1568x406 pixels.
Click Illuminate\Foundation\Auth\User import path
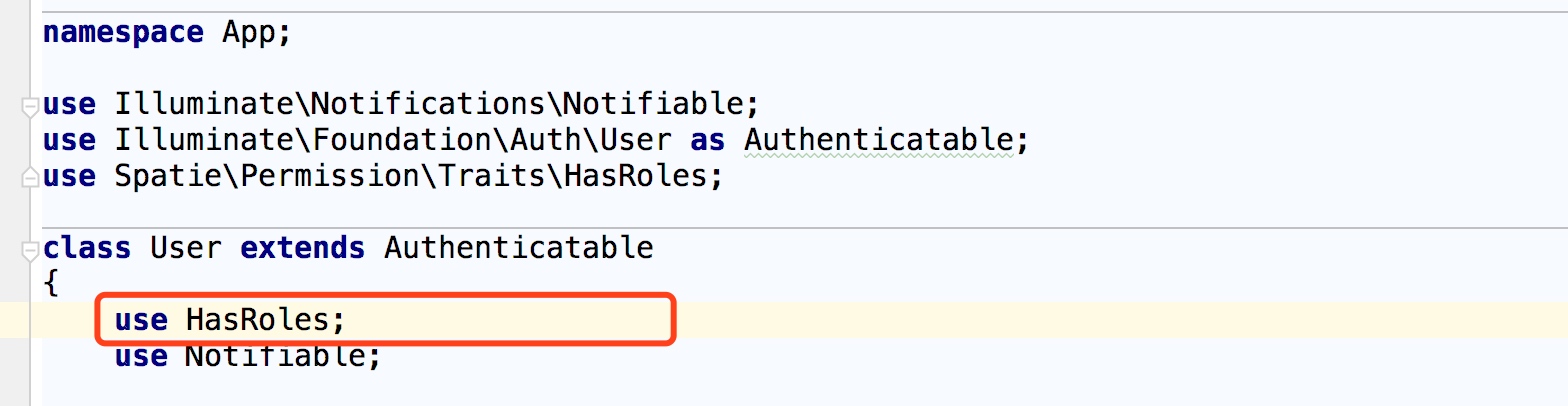(x=393, y=140)
